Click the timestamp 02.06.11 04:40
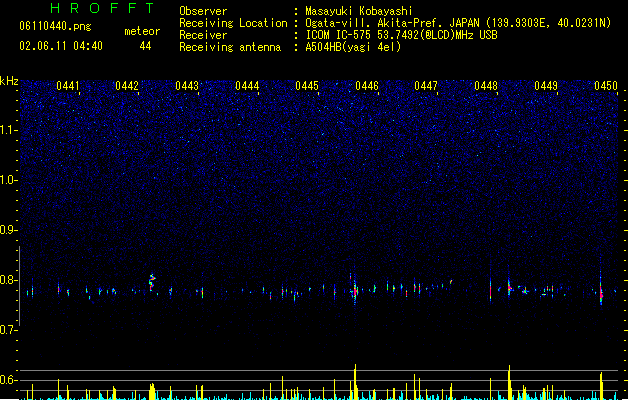Screen dimensions: 629x400 coord(61,46)
